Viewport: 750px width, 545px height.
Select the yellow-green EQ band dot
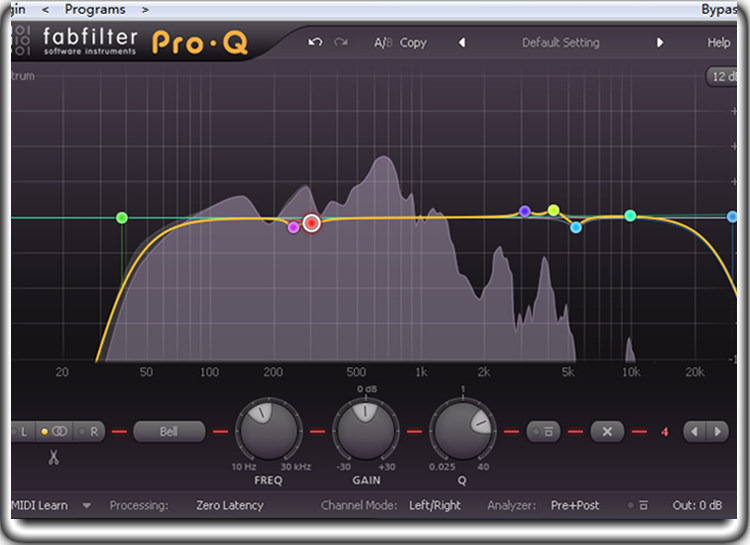tap(553, 210)
